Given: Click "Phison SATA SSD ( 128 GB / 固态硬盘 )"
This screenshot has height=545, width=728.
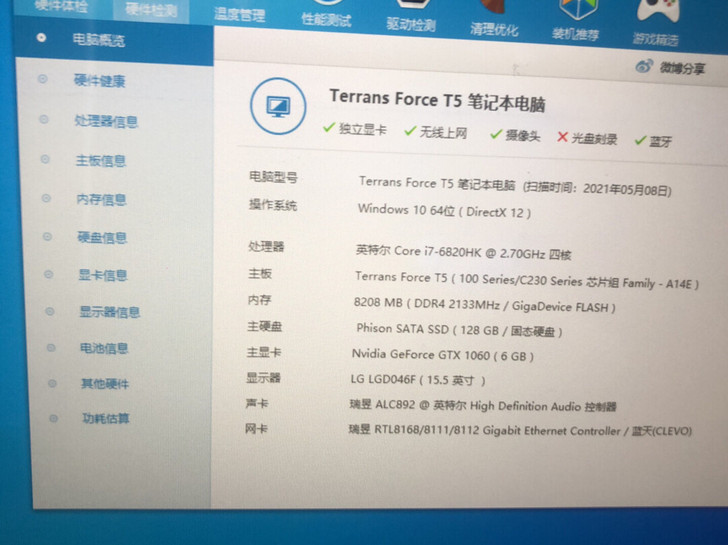Looking at the screenshot, I should tap(459, 330).
